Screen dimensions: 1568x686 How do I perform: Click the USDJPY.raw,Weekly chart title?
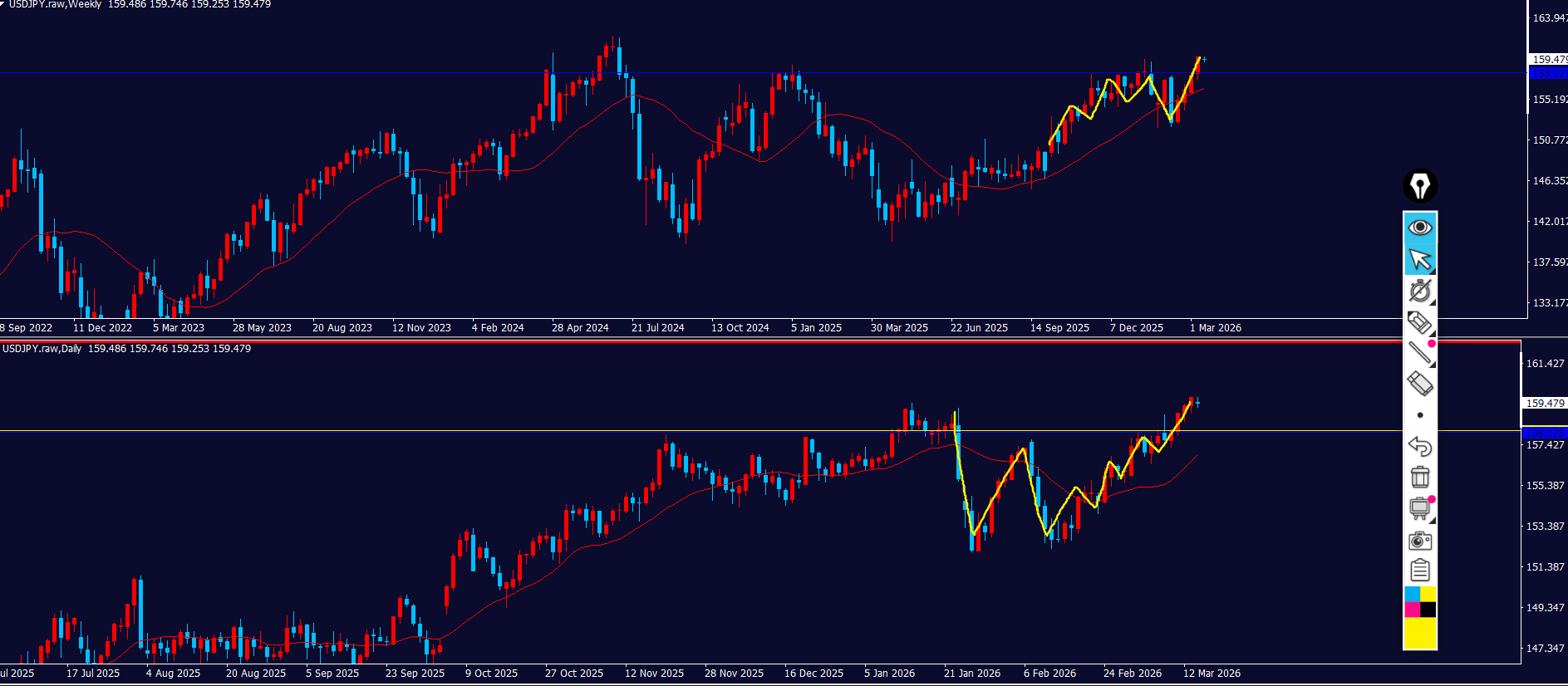(55, 5)
